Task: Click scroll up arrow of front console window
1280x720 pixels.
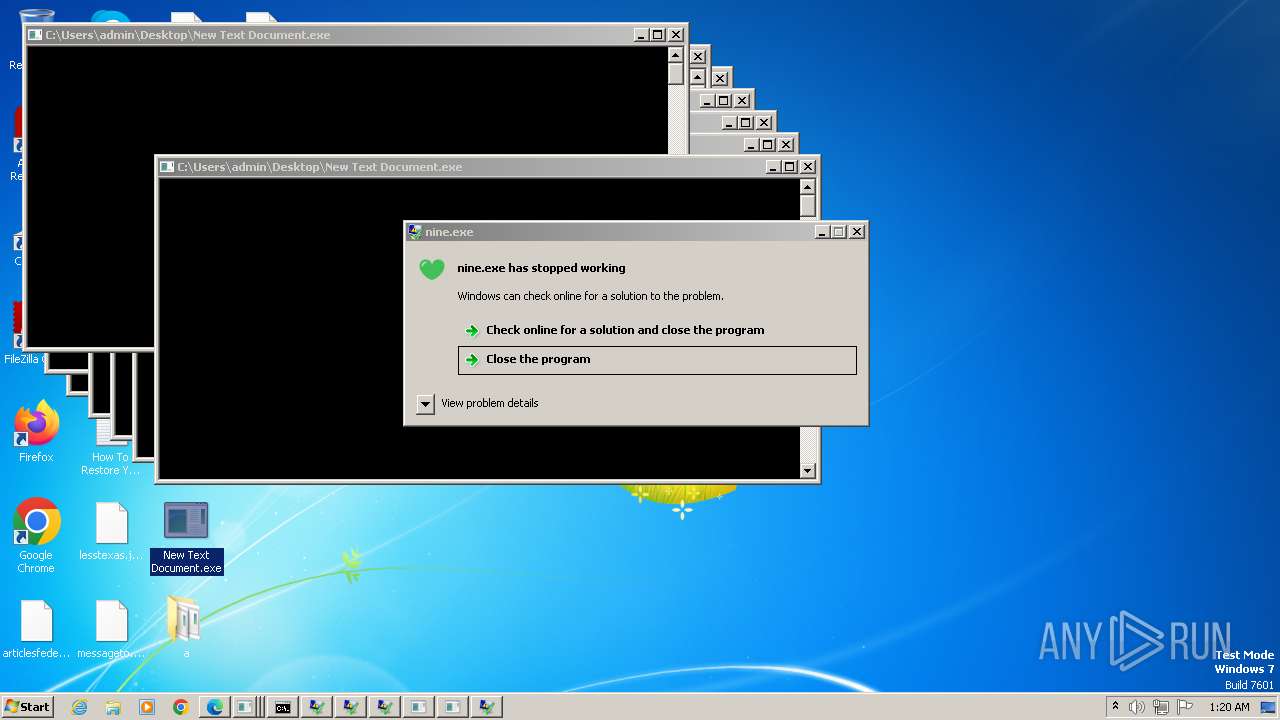Action: click(808, 187)
